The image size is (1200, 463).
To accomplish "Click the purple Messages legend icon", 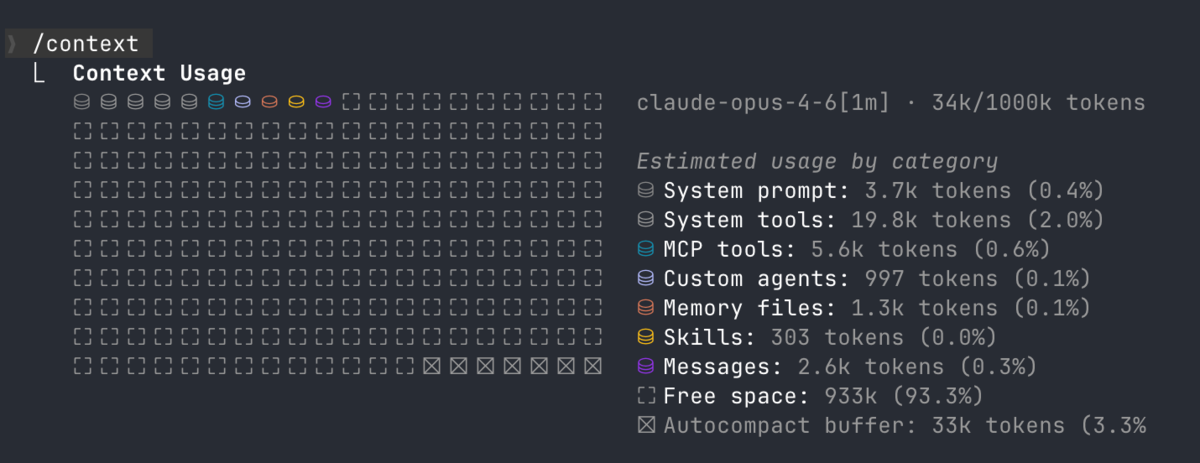I will click(x=646, y=367).
